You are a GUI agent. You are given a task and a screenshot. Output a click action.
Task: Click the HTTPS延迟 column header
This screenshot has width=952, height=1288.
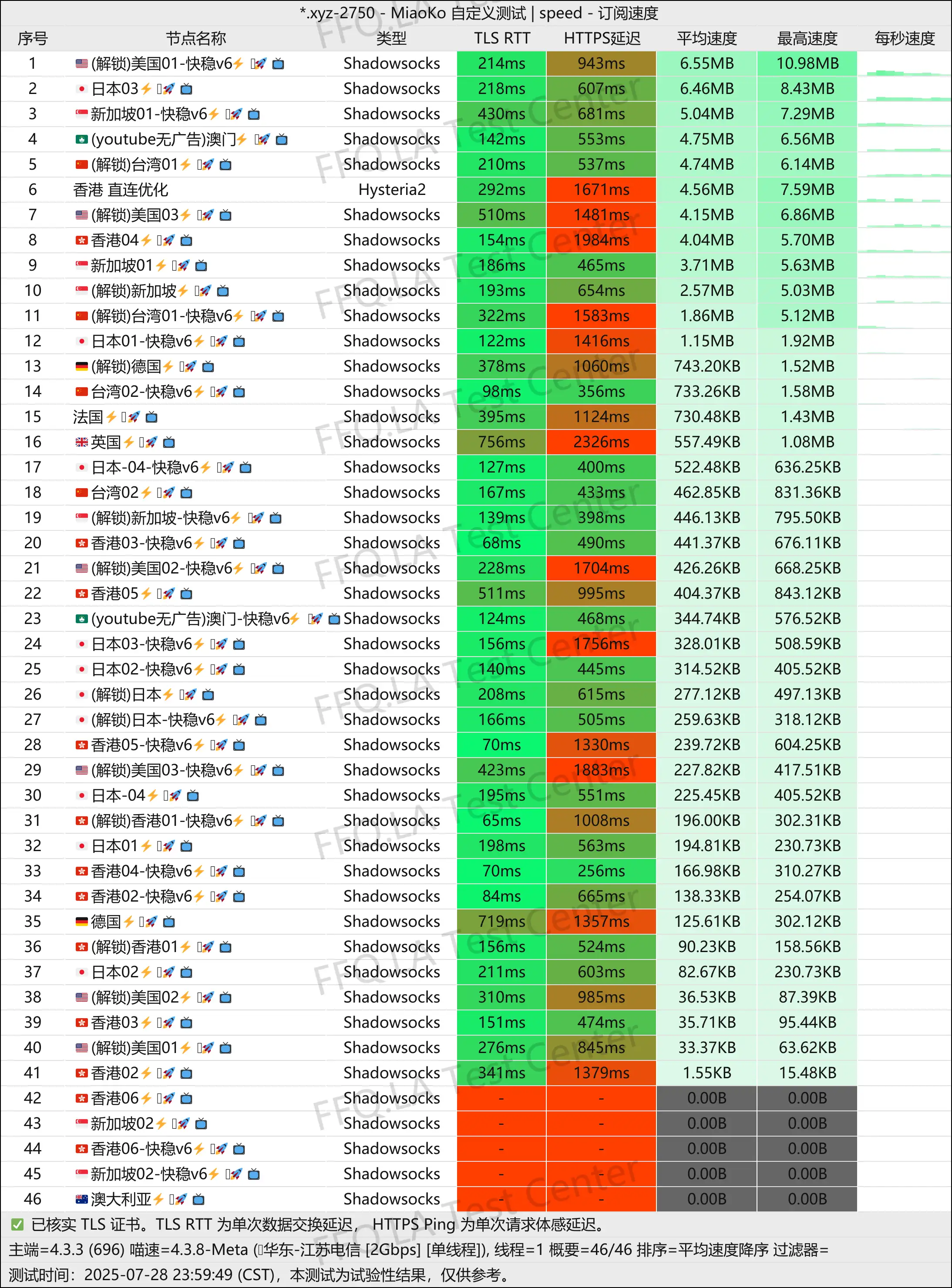coord(602,39)
